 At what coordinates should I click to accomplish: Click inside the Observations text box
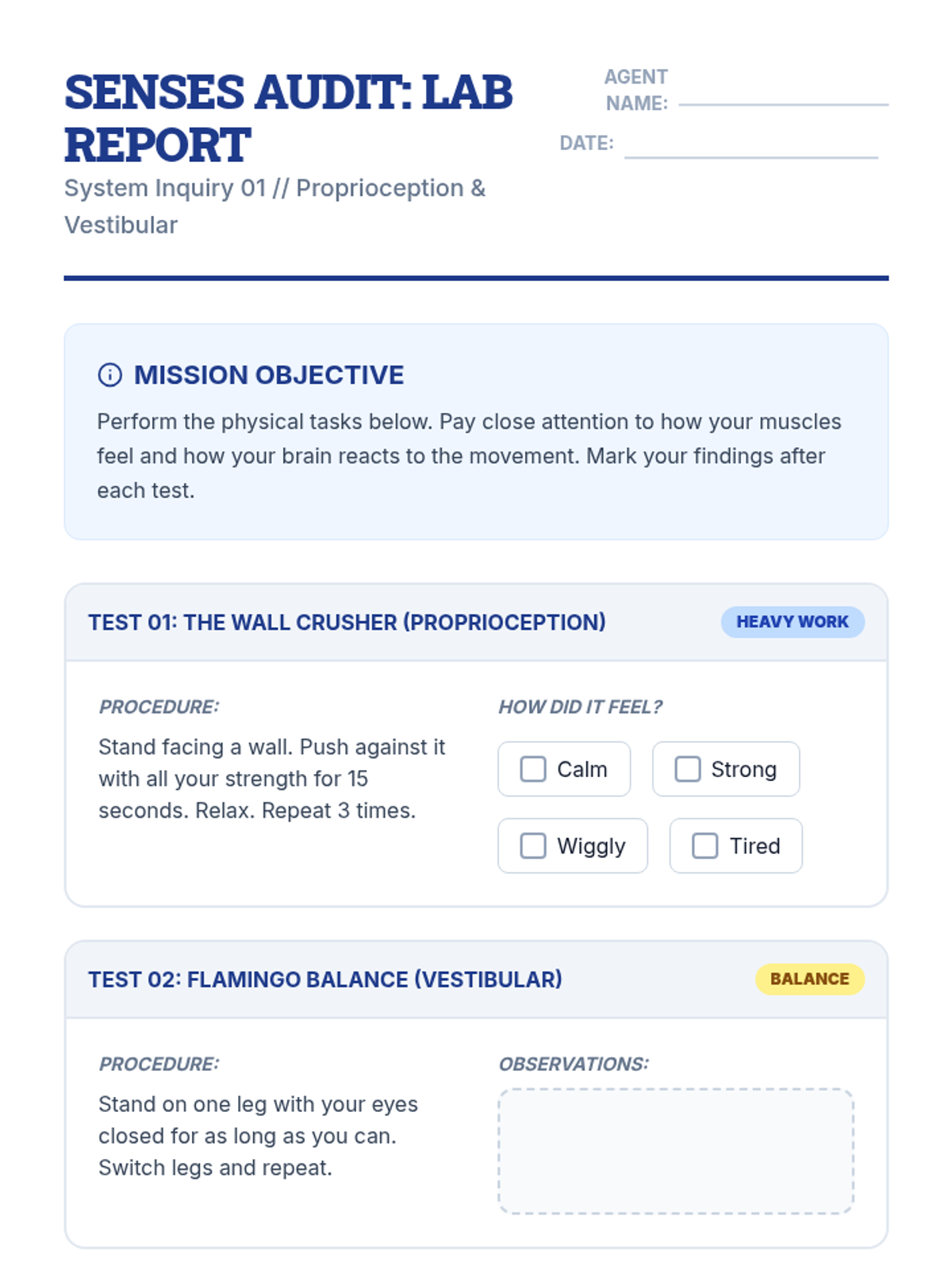[x=676, y=1151]
